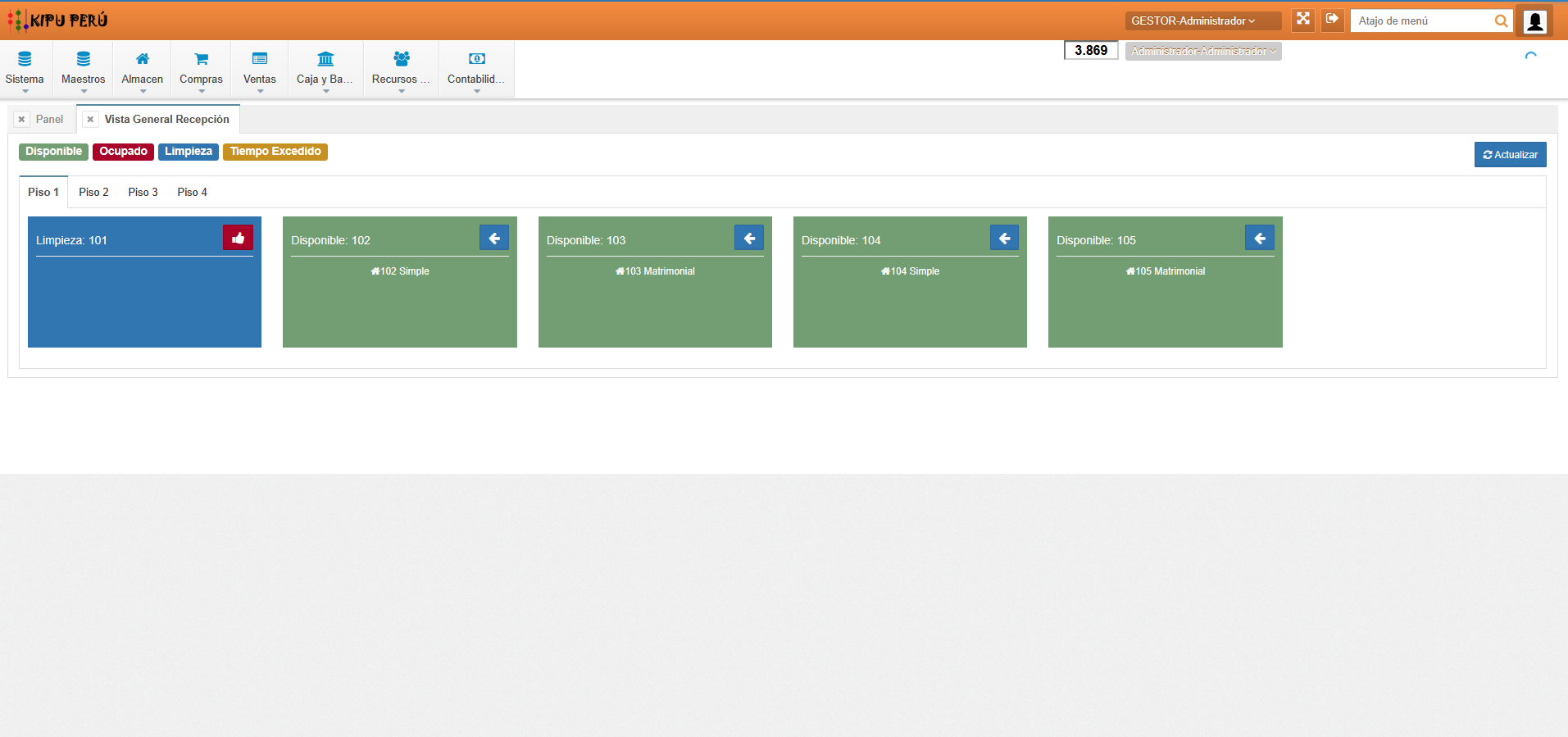Click the Caja y Bancos bank icon
This screenshot has height=737, width=1568.
click(325, 59)
